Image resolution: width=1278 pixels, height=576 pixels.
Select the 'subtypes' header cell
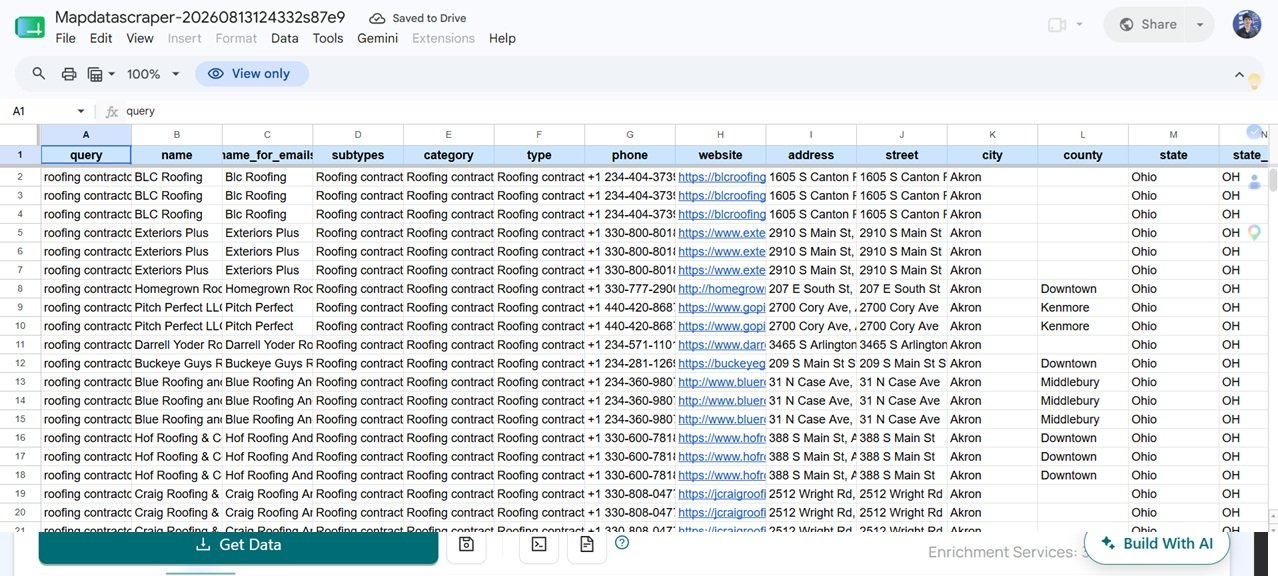(358, 155)
